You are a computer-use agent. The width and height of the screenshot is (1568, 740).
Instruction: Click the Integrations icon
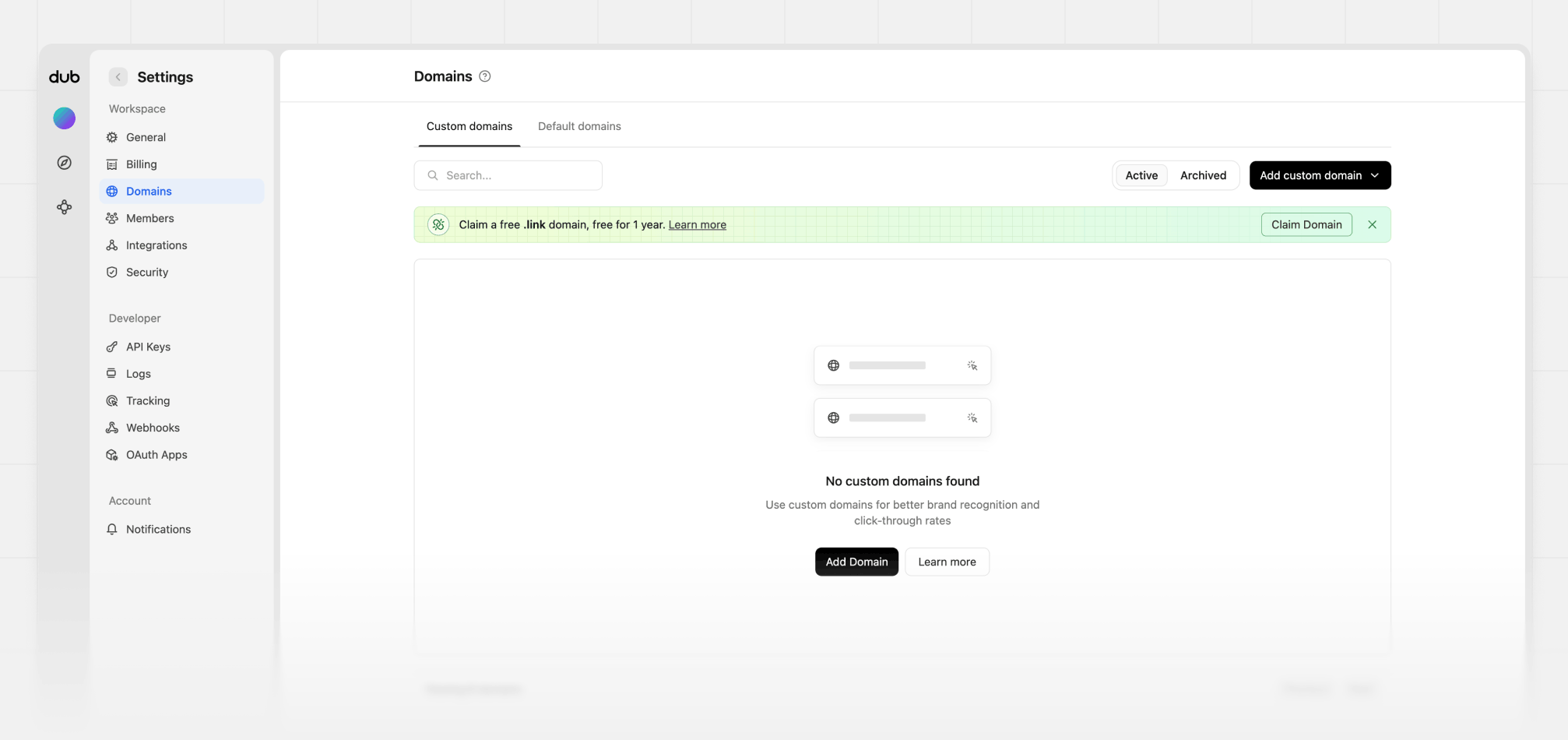tap(112, 245)
